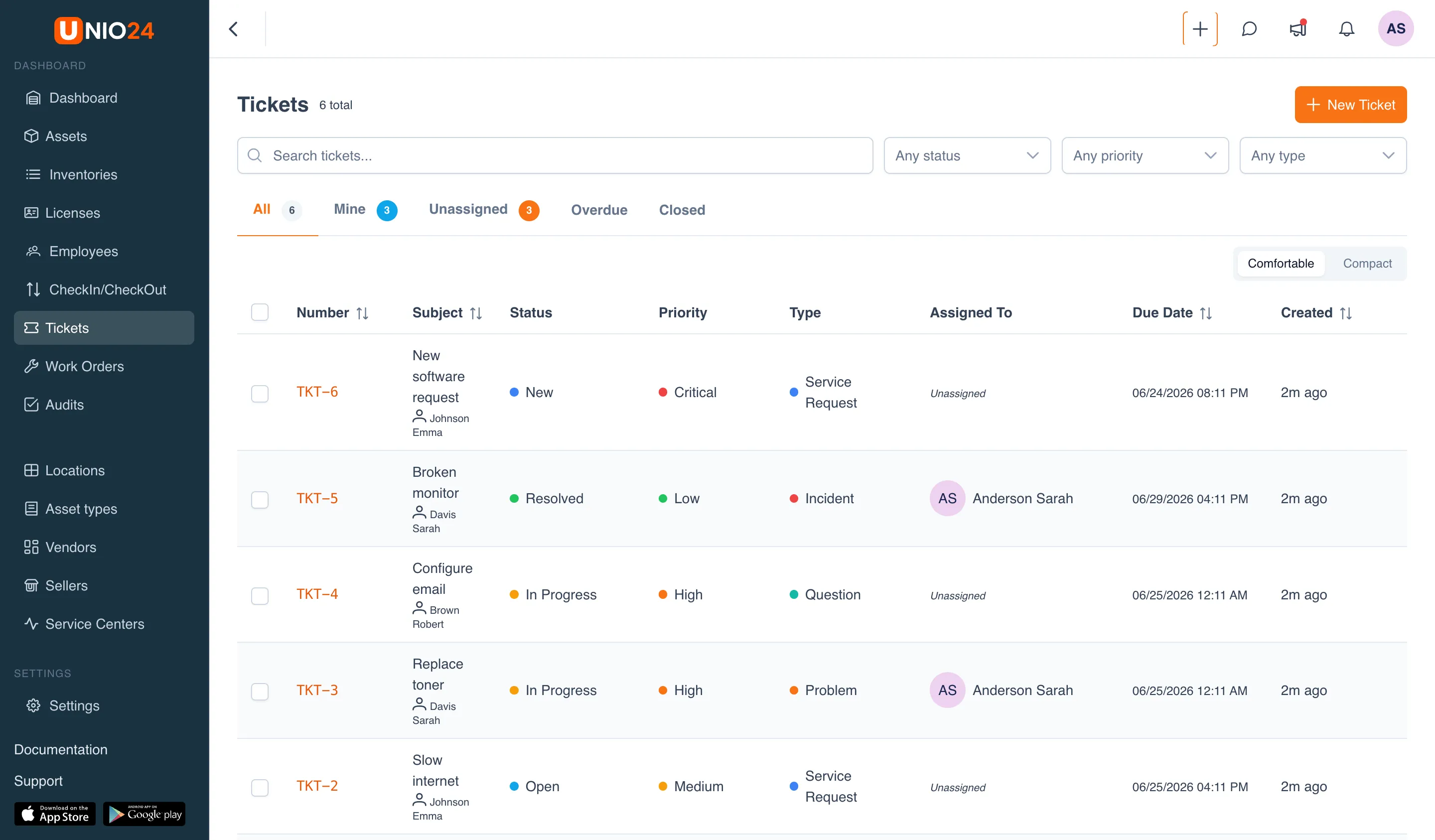This screenshot has height=840, width=1435.
Task: Open ticket TKT-3 link
Action: point(317,690)
